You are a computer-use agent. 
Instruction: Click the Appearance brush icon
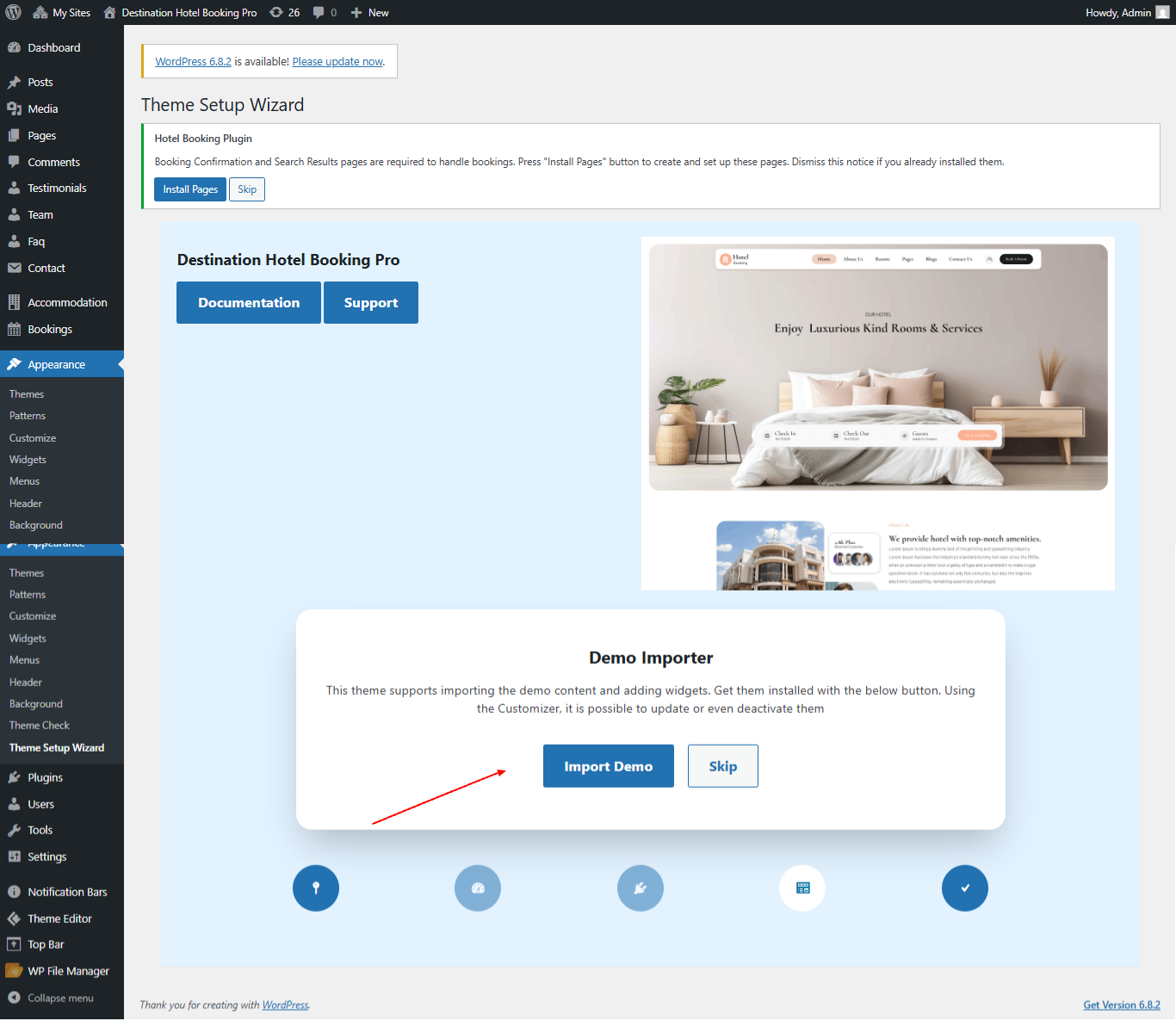pos(14,364)
